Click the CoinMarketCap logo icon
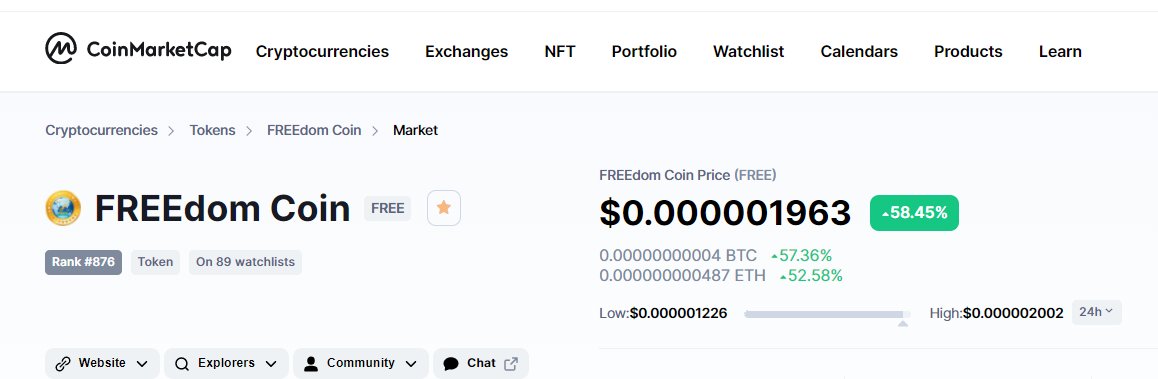This screenshot has height=379, width=1158. [61, 49]
